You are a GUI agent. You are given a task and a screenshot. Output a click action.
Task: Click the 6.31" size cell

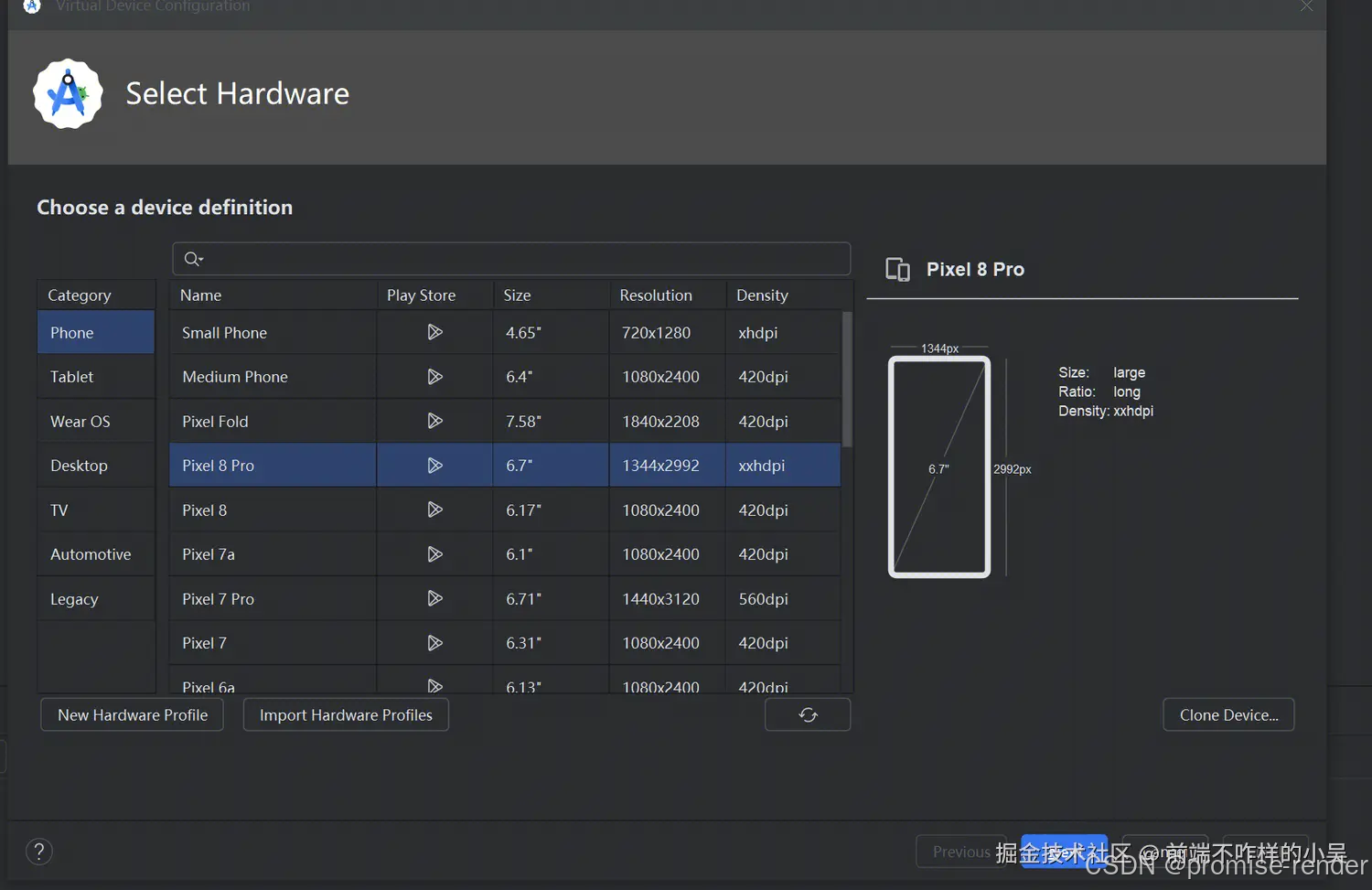(551, 643)
